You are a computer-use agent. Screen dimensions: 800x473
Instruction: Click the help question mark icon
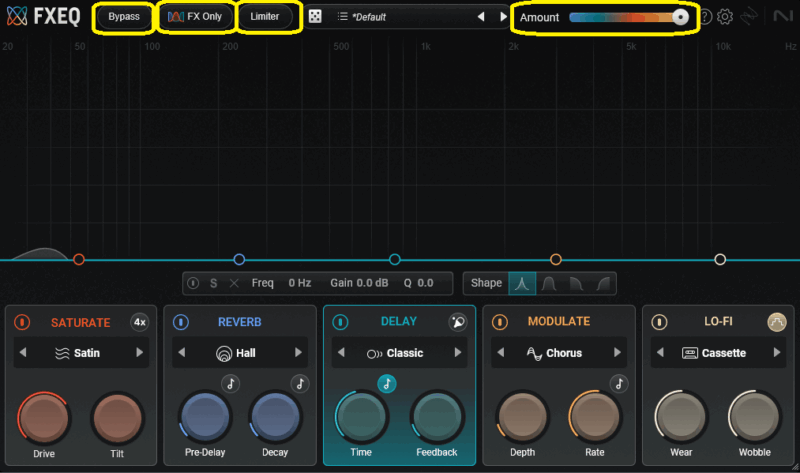[x=705, y=17]
